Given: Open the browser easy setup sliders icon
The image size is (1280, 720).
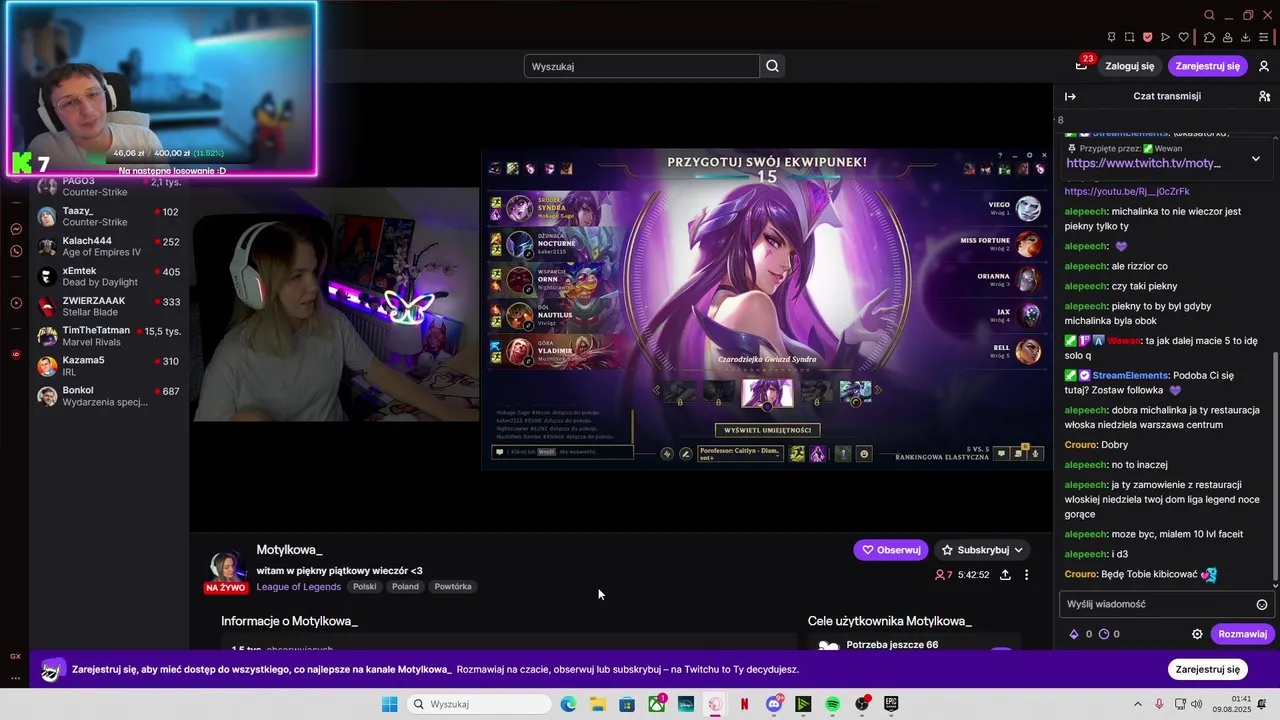Looking at the screenshot, I should (1264, 37).
